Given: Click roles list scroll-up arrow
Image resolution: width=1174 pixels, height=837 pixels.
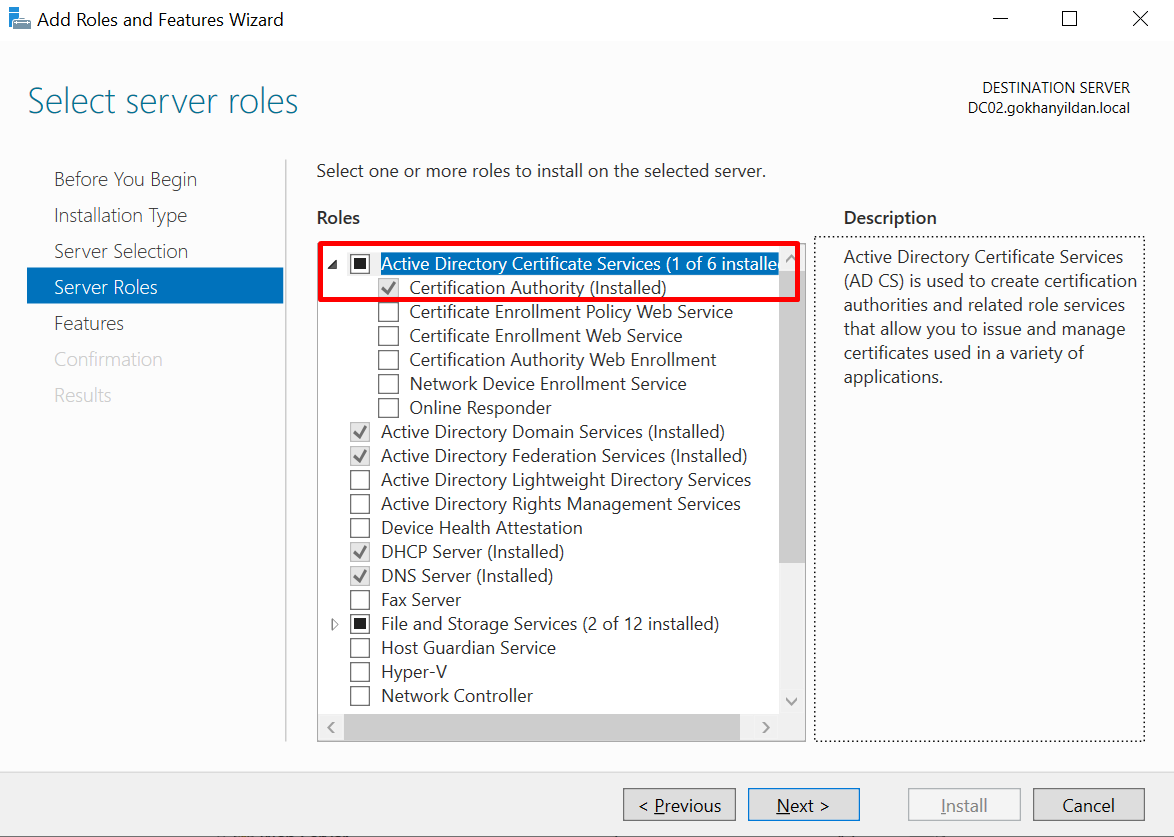Looking at the screenshot, I should [x=791, y=258].
